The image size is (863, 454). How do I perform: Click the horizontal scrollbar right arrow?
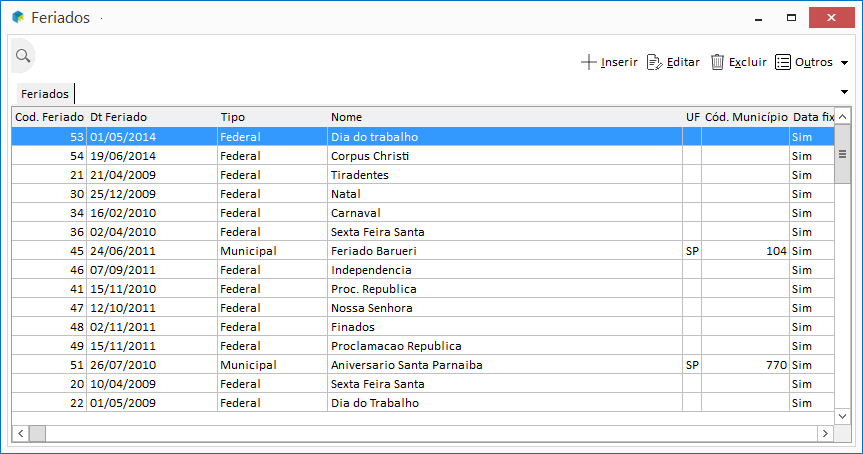825,434
